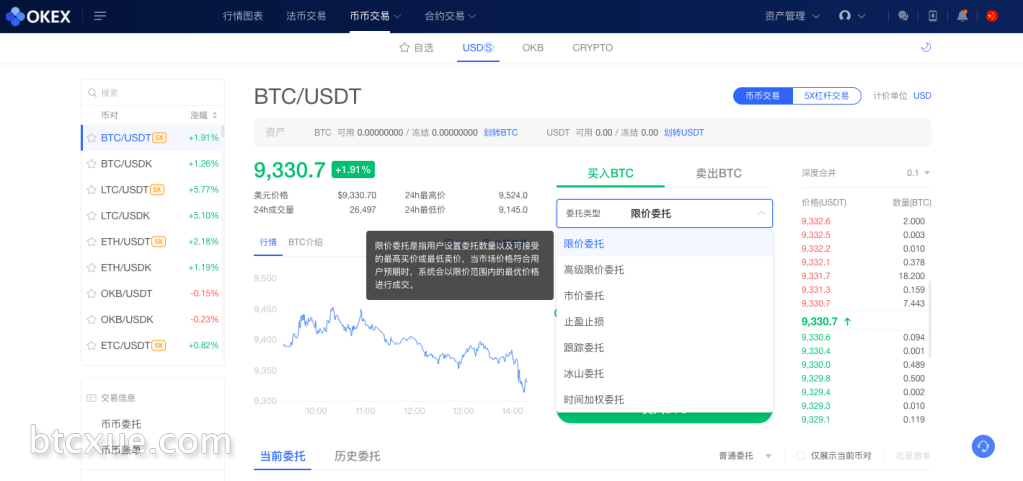The width and height of the screenshot is (1023, 481).
Task: Click the 5X badge next to BTC/USDT
Action: [159, 138]
